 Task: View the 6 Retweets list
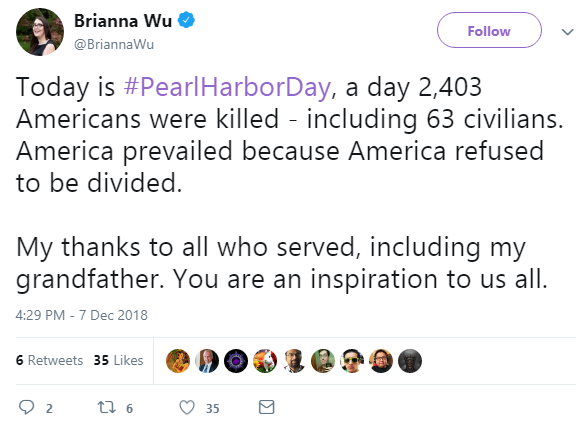tap(49, 360)
